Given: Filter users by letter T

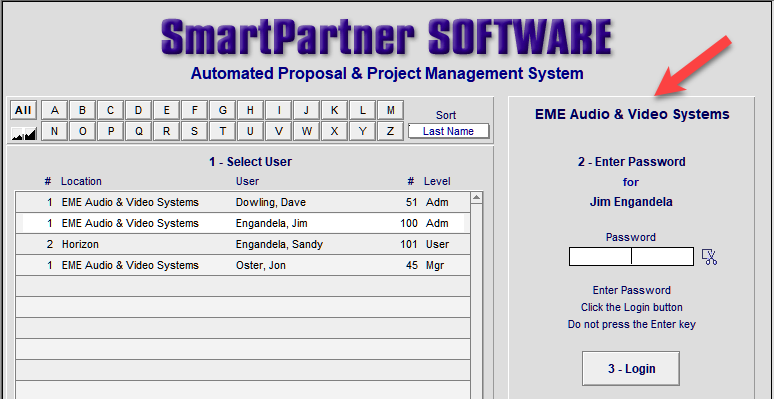Looking at the screenshot, I should 223,131.
